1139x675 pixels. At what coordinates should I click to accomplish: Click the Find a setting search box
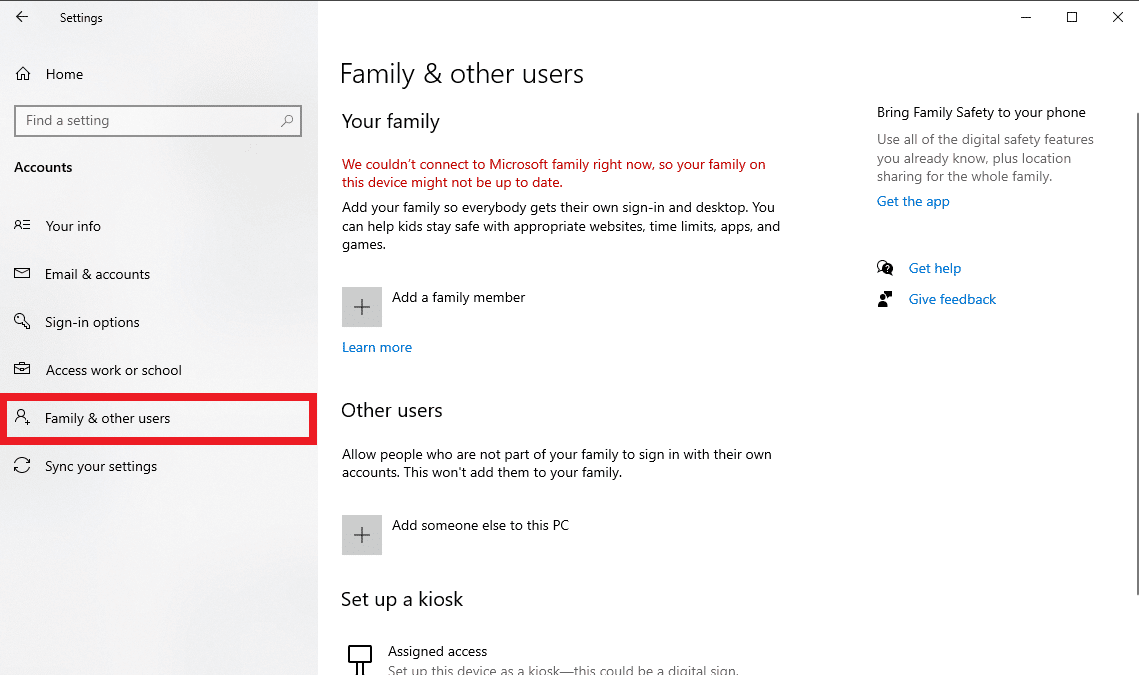point(150,121)
